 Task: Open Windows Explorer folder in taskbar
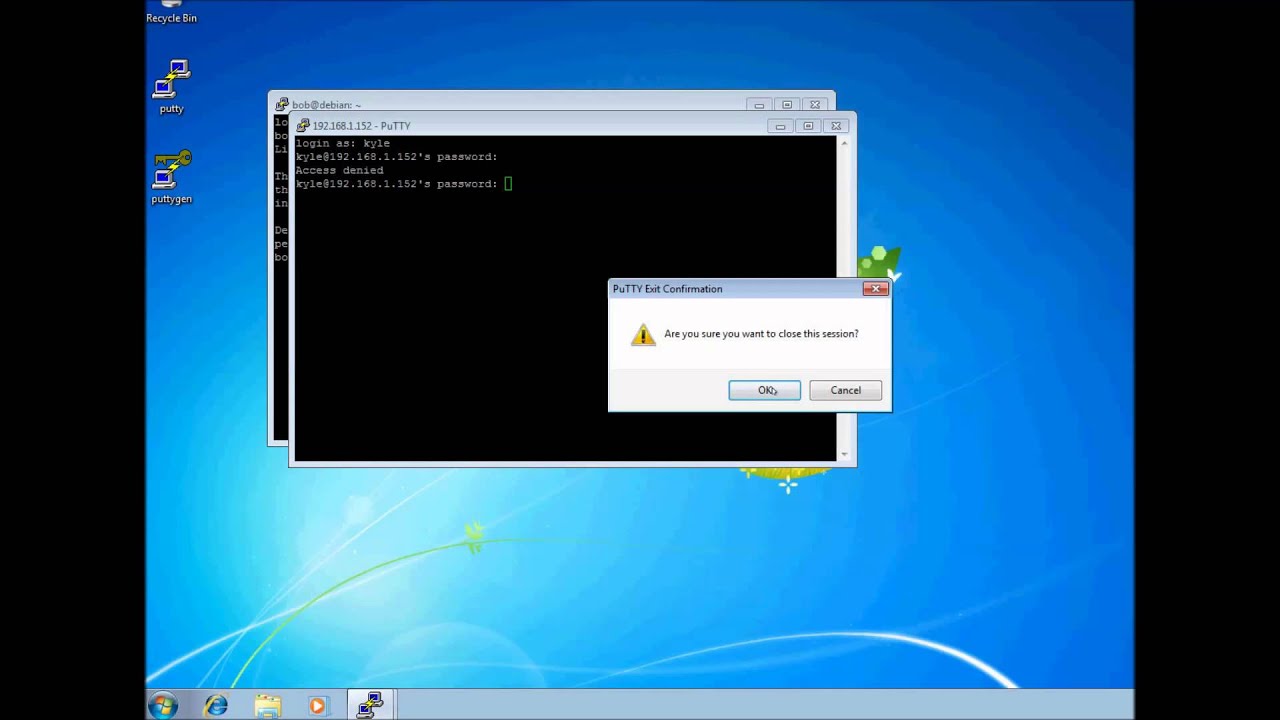[x=267, y=706]
